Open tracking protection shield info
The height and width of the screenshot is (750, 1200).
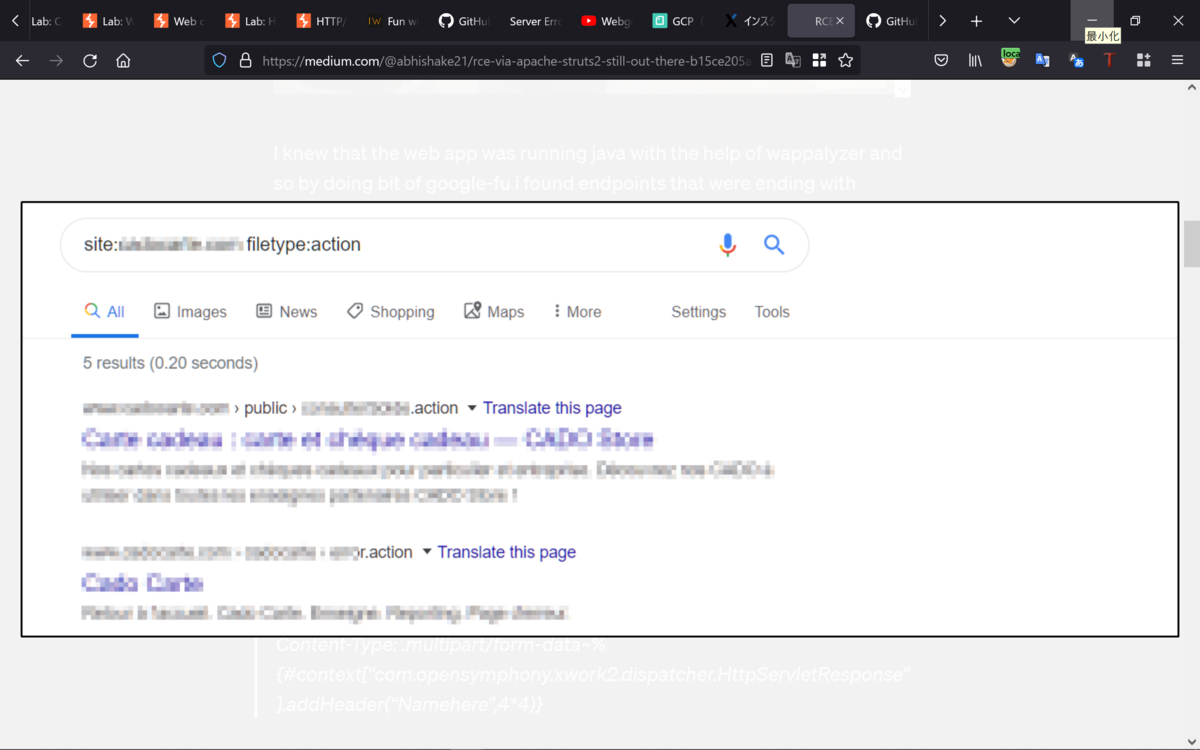click(x=220, y=61)
